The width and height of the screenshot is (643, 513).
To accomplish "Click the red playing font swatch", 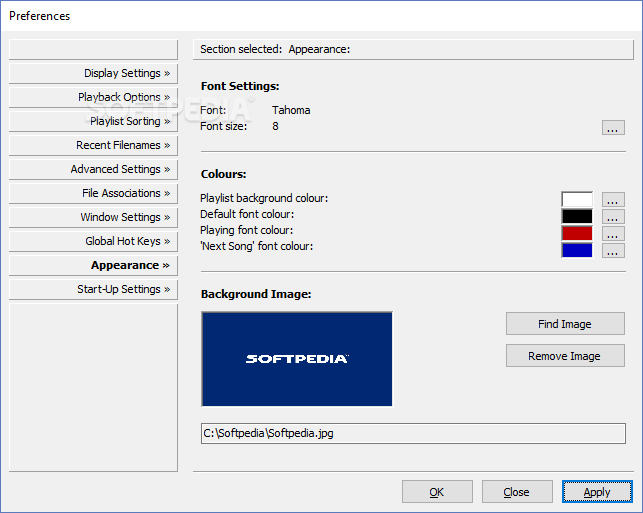I will [577, 233].
